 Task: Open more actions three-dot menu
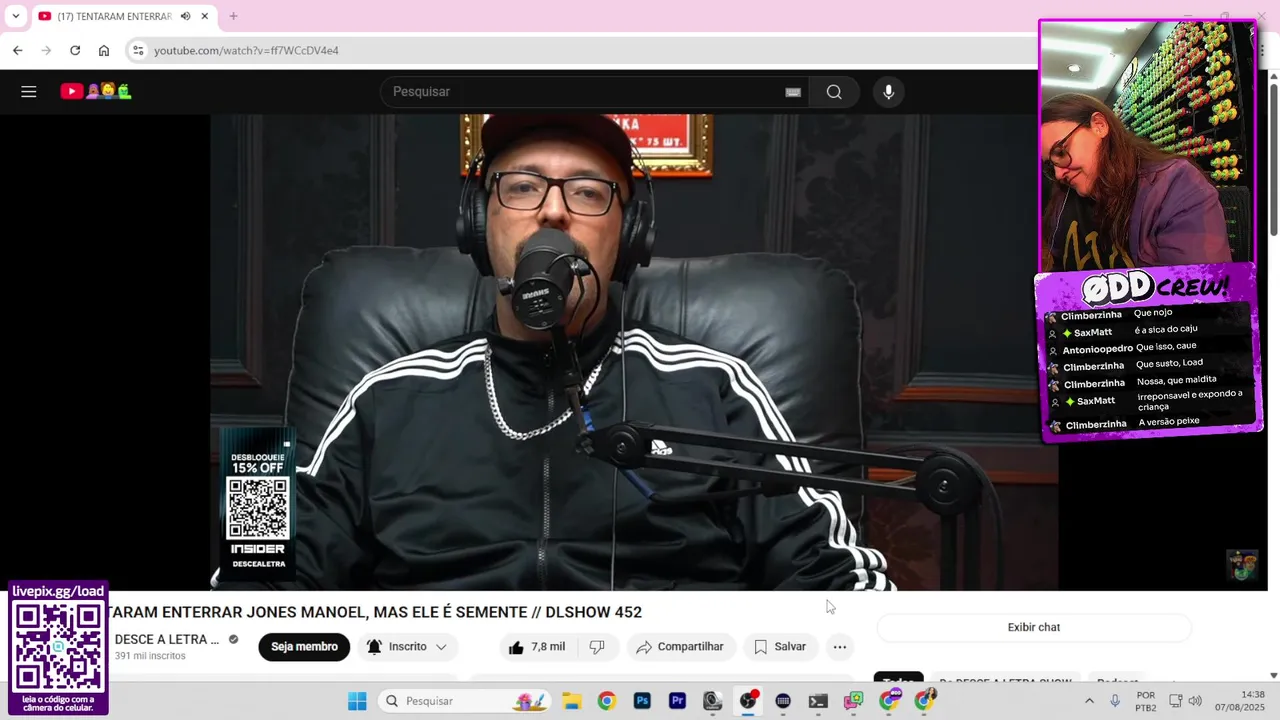[x=840, y=647]
